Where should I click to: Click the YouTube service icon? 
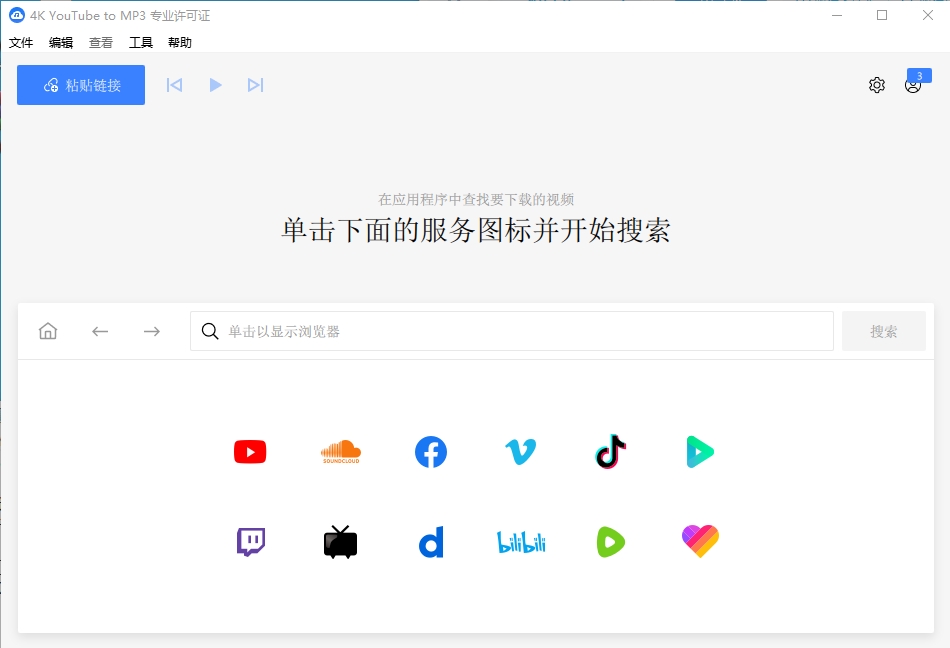click(x=250, y=452)
